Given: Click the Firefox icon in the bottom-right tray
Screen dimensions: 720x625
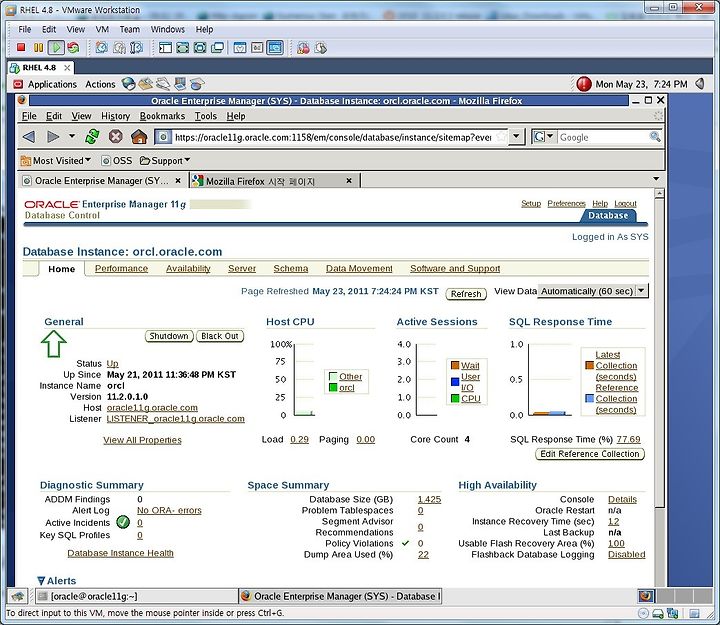Looking at the screenshot, I should 646,596.
